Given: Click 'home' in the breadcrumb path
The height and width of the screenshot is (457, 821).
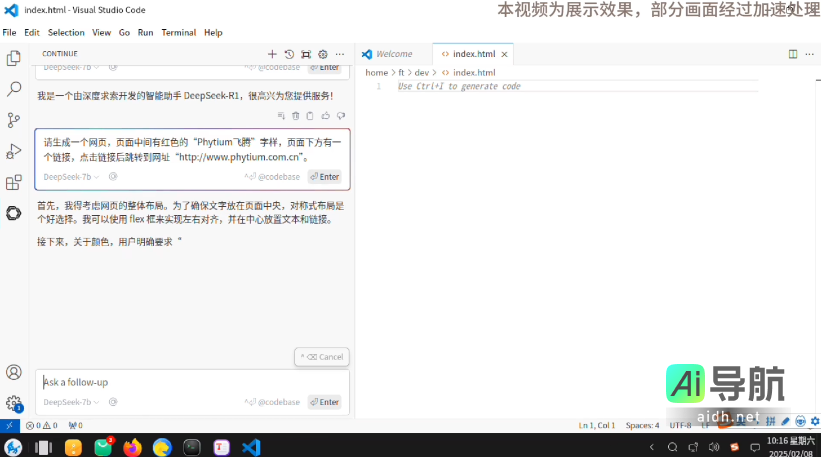Looking at the screenshot, I should pyautogui.click(x=376, y=73).
